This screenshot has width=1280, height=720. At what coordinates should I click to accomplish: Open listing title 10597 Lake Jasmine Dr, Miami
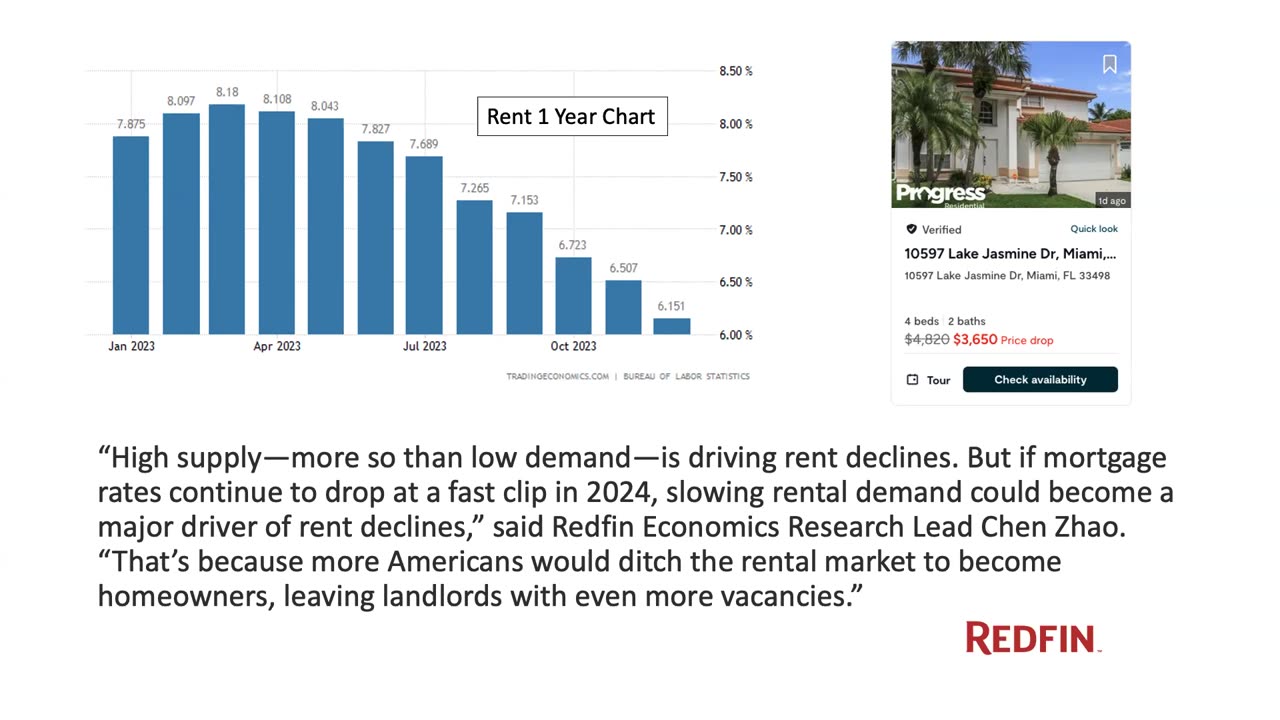tap(1010, 254)
